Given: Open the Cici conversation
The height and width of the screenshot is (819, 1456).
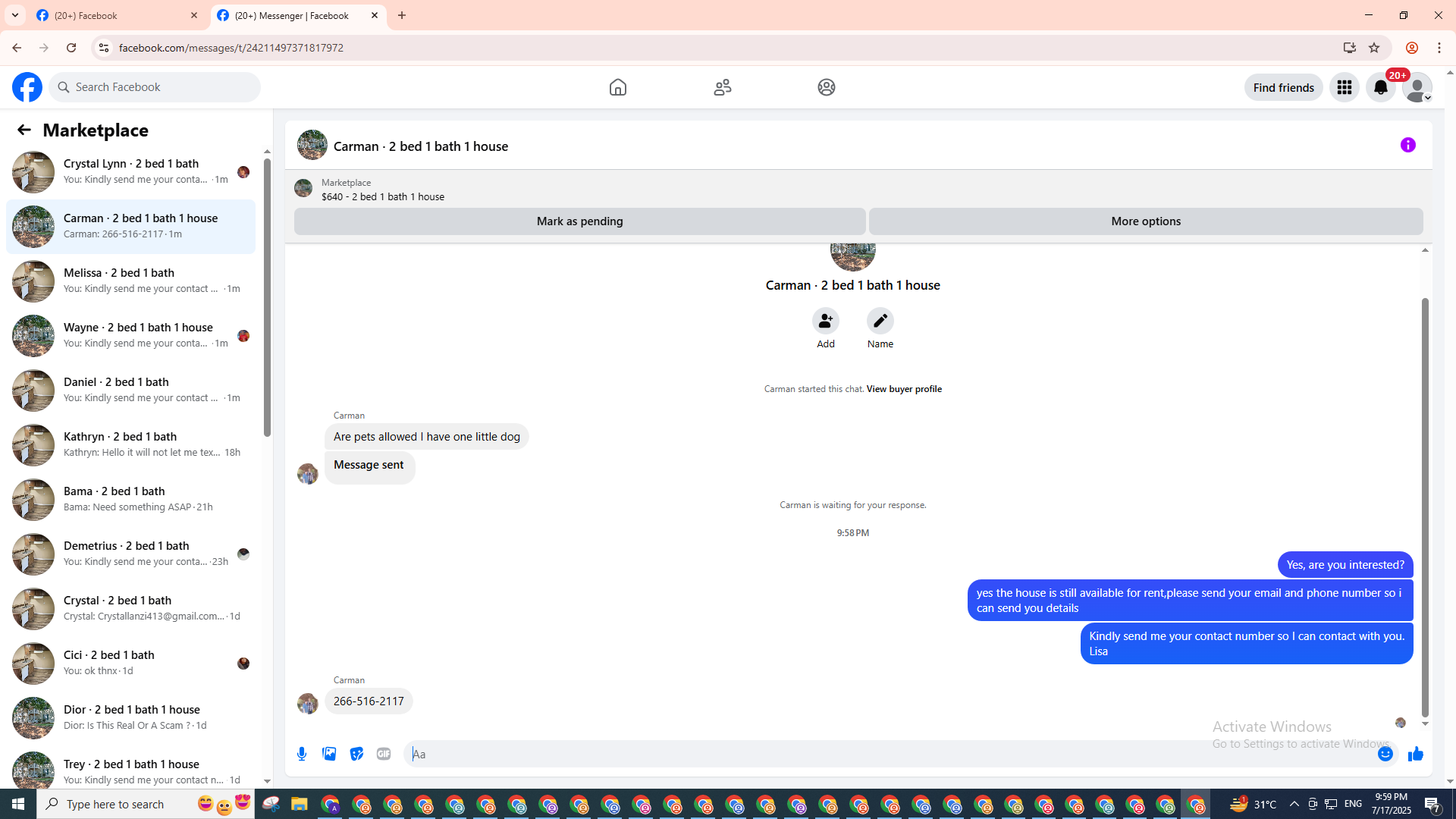Looking at the screenshot, I should click(x=131, y=664).
